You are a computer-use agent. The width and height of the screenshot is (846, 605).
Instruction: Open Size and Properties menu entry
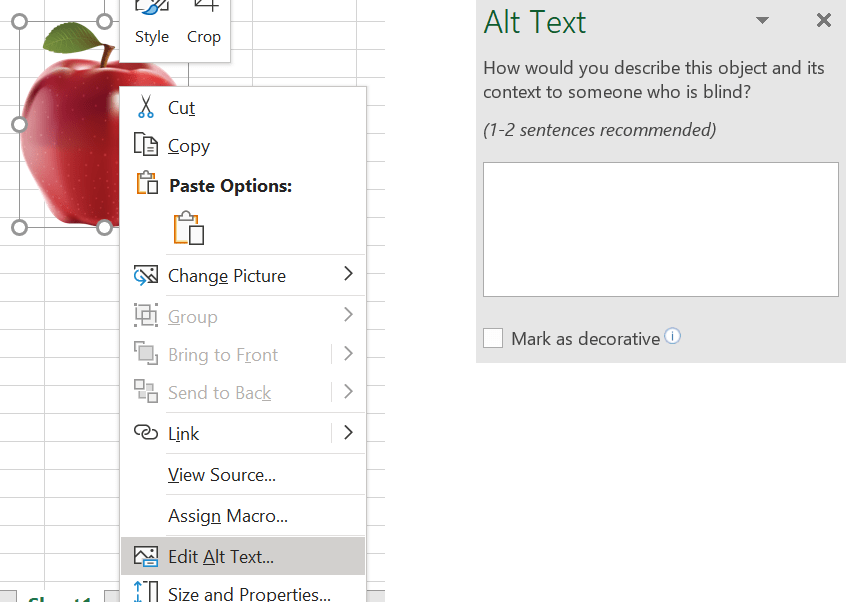coord(249,594)
